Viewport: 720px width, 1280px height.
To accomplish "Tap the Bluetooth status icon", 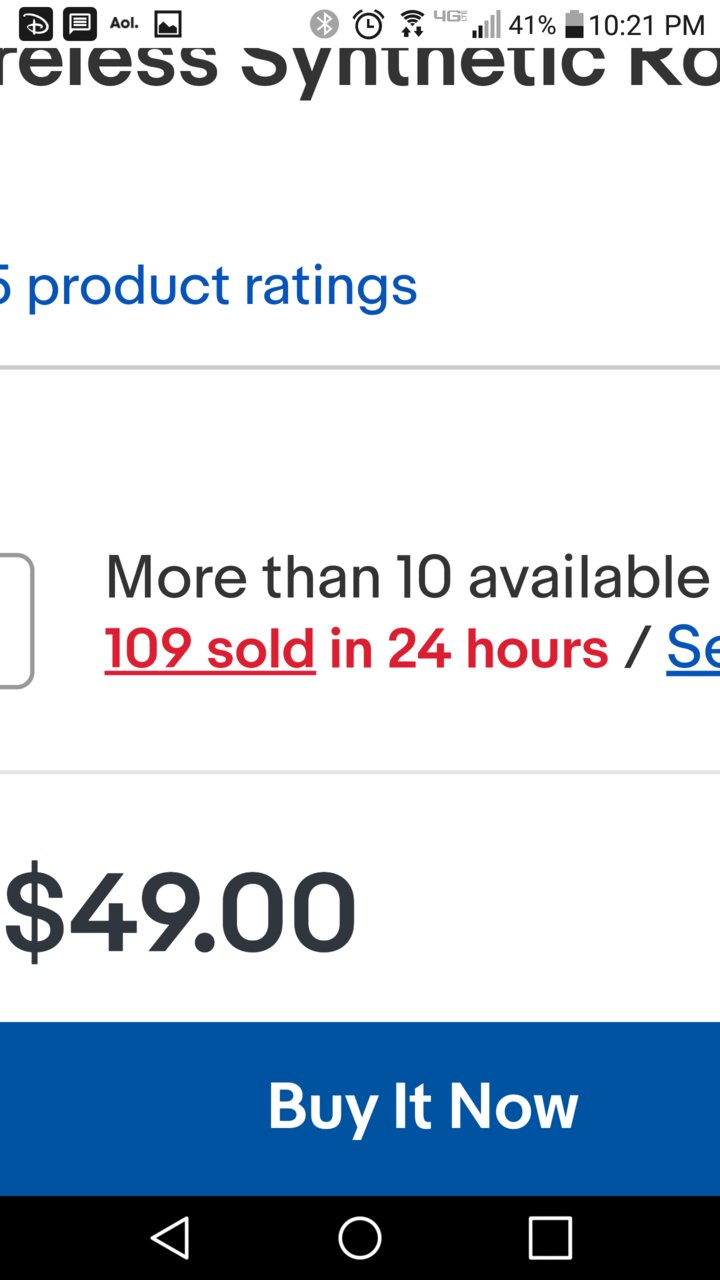I will click(324, 24).
